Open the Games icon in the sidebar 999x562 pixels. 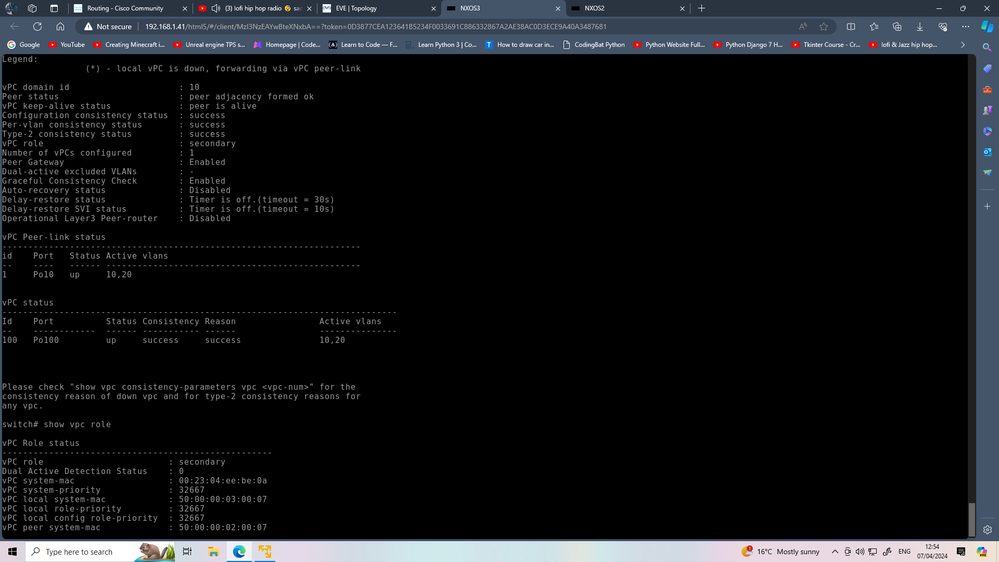pyautogui.click(x=987, y=110)
